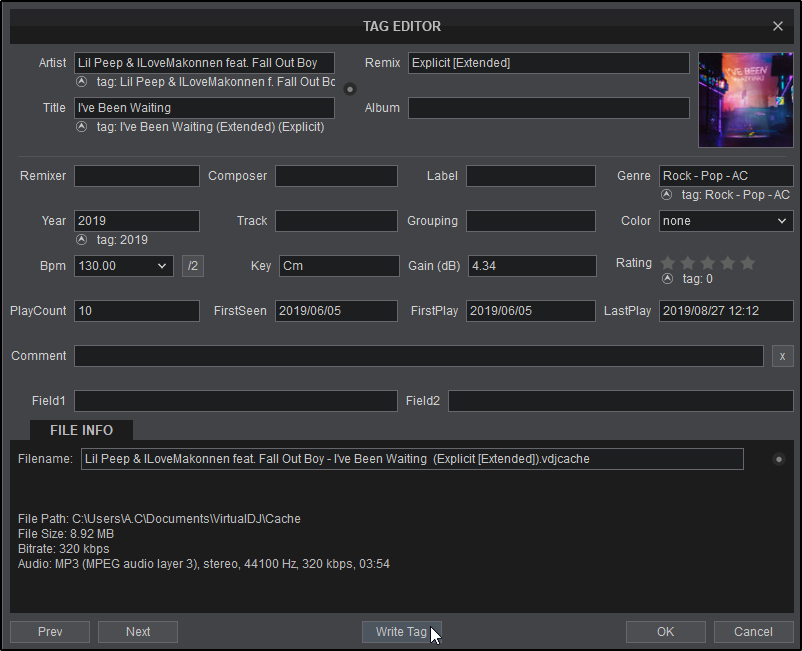The height and width of the screenshot is (651, 802).
Task: Set rating to one star
Action: tap(668, 263)
